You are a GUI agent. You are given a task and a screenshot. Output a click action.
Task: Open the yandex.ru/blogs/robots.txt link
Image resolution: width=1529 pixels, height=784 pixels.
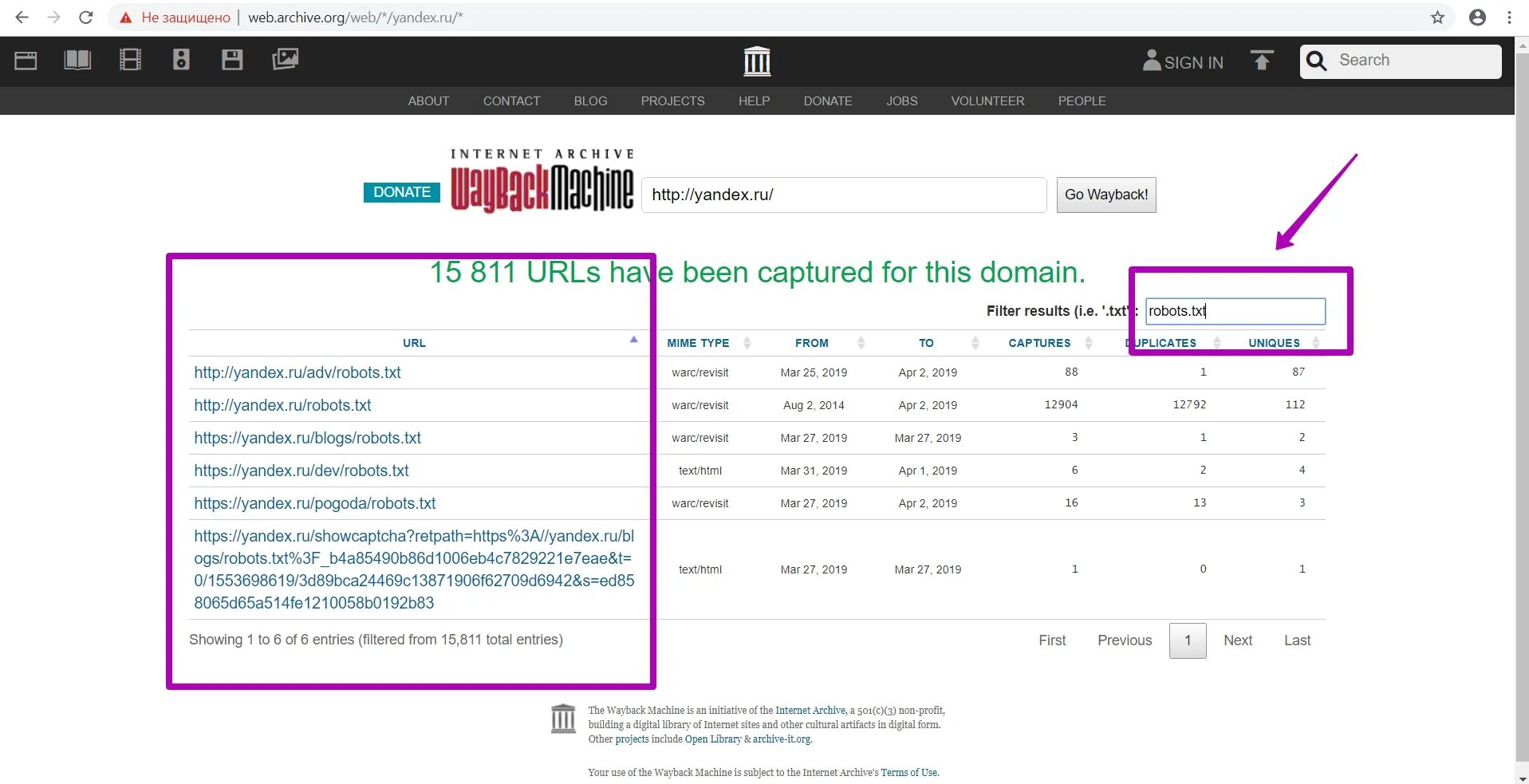pos(307,438)
